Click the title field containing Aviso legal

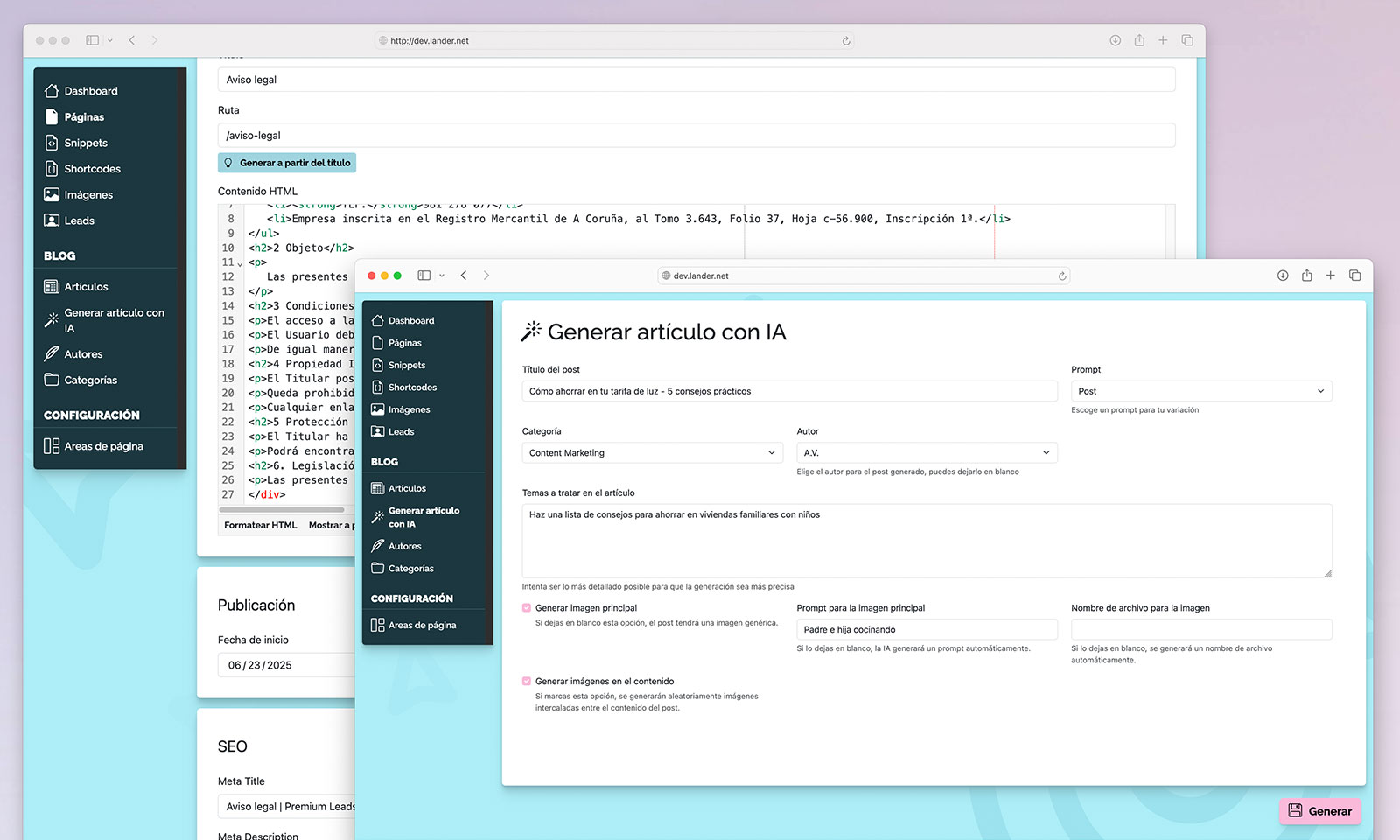[696, 80]
